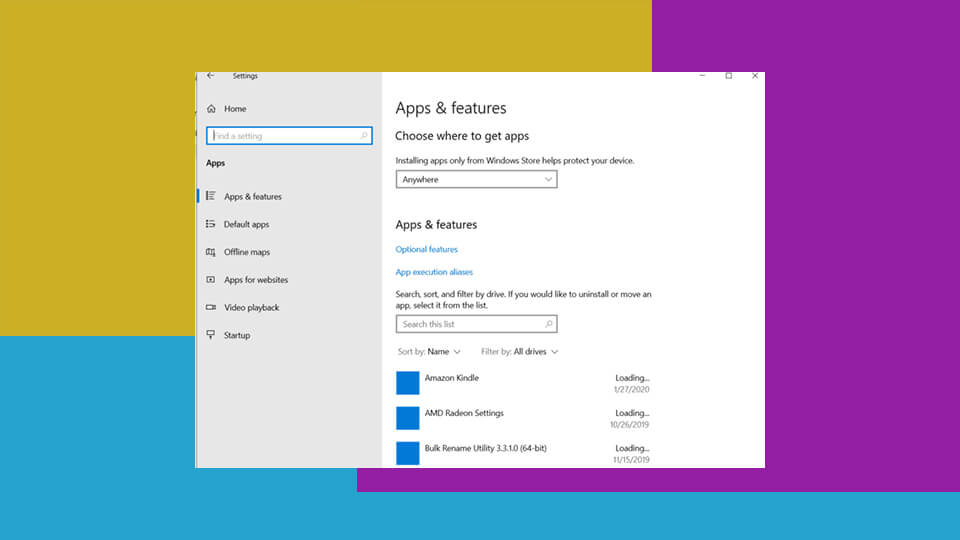Open App execution aliases link
This screenshot has height=540, width=960.
(434, 272)
